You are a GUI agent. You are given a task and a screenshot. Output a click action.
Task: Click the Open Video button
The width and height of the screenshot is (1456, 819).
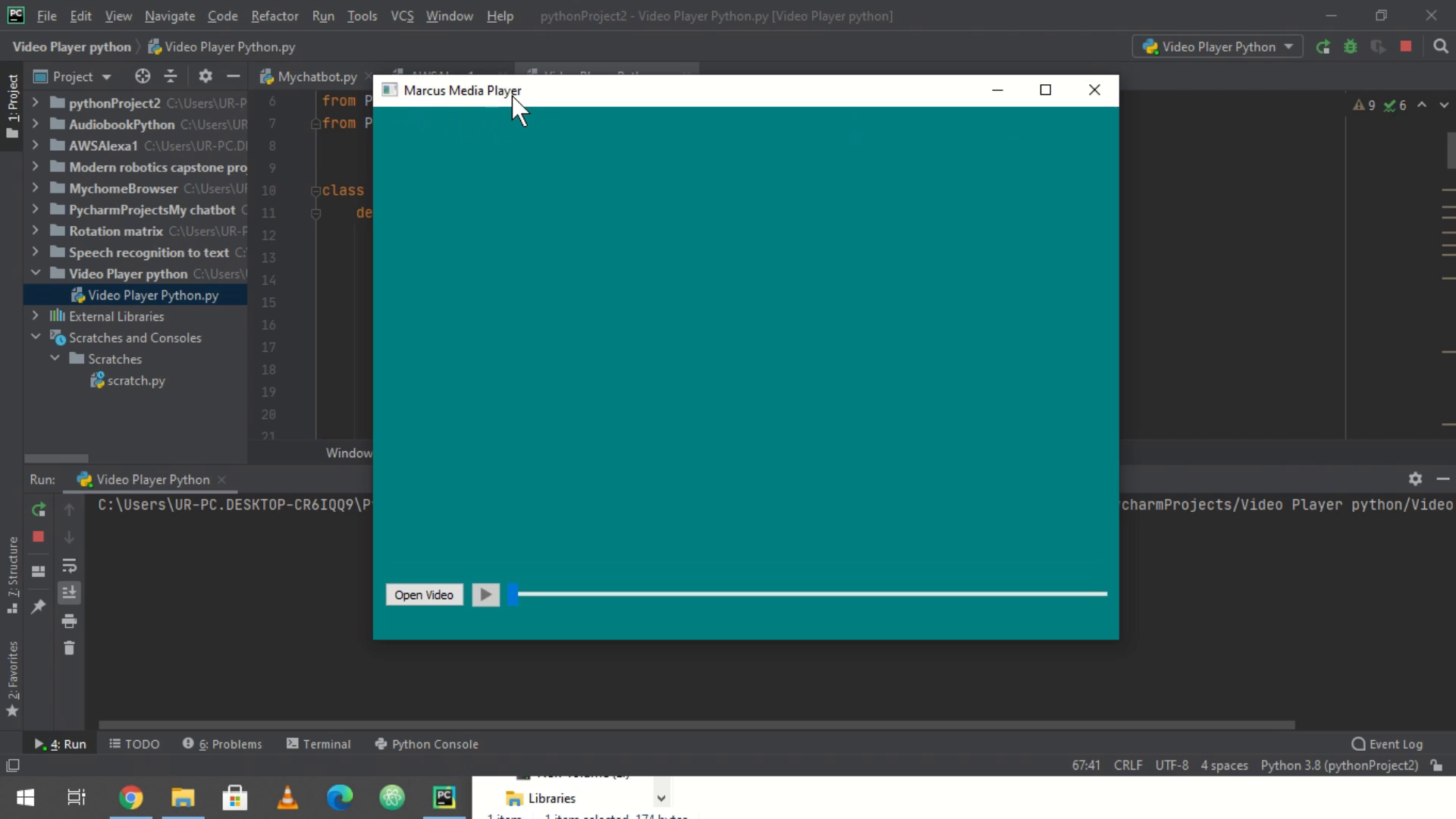[x=424, y=595]
